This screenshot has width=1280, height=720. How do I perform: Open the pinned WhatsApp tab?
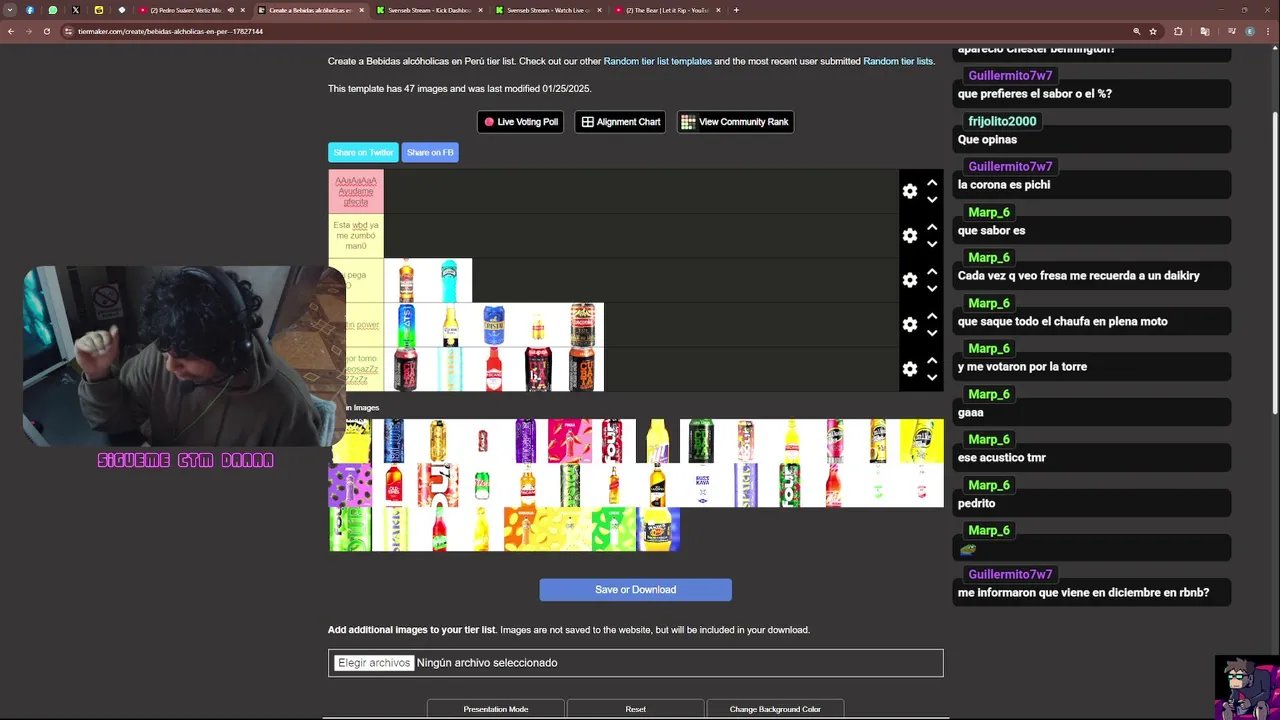pos(52,10)
